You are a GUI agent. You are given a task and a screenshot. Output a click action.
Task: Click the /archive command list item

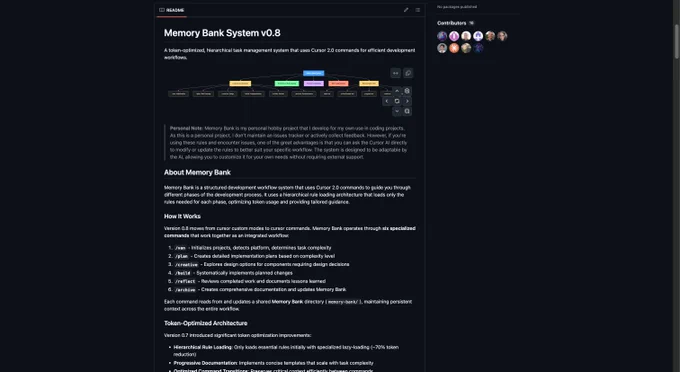(260, 290)
